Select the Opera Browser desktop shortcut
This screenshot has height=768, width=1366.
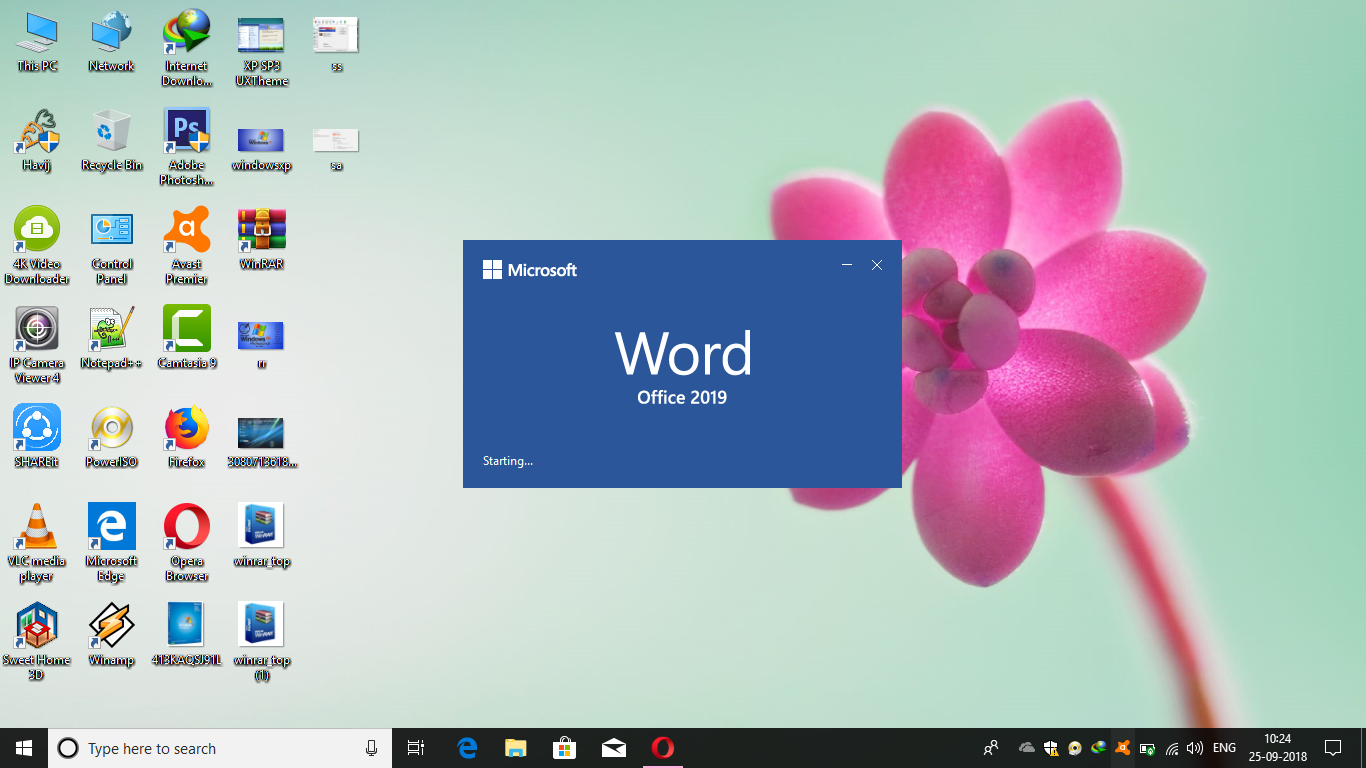point(187,543)
